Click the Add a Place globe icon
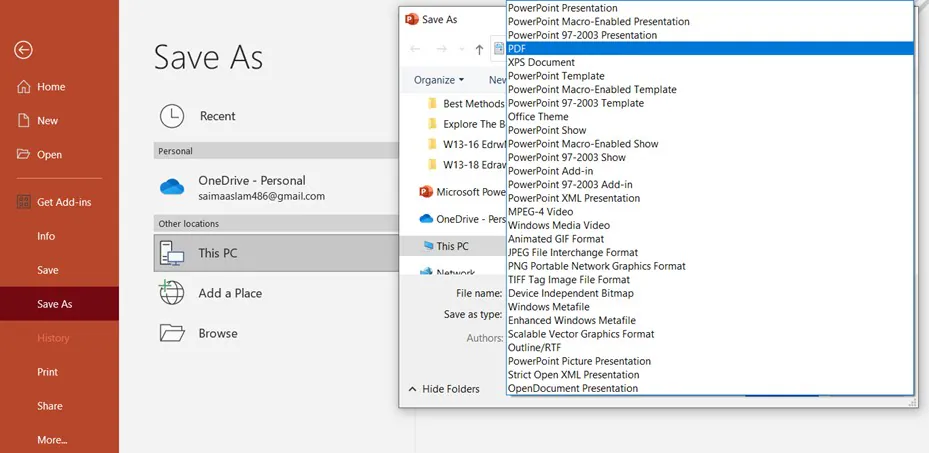The image size is (929, 453). [x=172, y=293]
